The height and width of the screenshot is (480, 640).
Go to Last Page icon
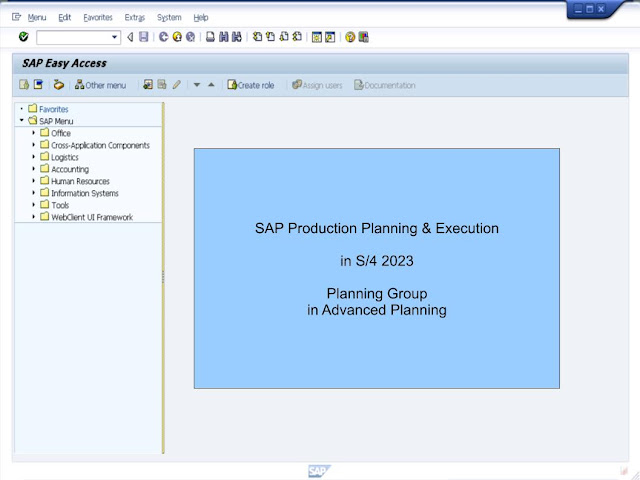point(297,37)
